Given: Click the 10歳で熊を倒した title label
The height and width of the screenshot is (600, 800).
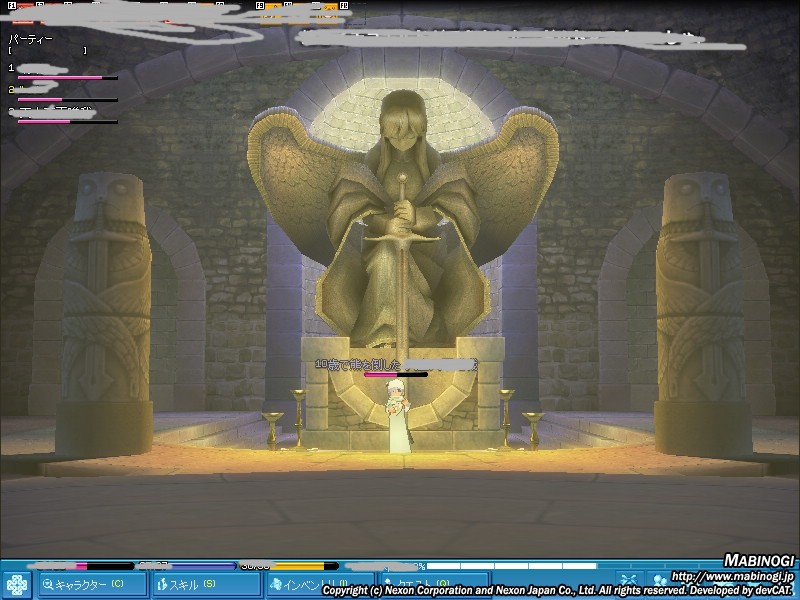Looking at the screenshot, I should 359,364.
